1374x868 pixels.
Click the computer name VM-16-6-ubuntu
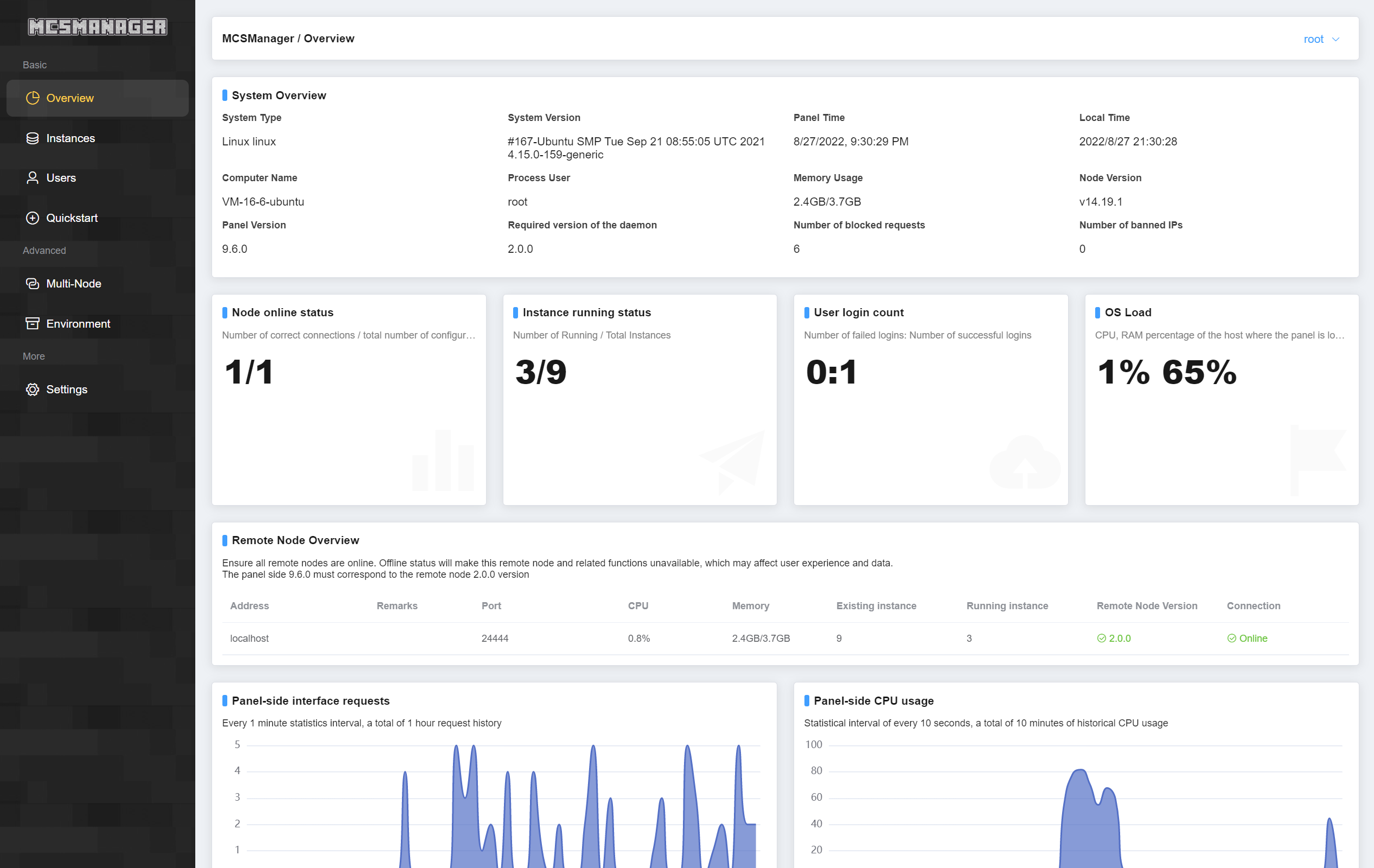[x=263, y=201]
